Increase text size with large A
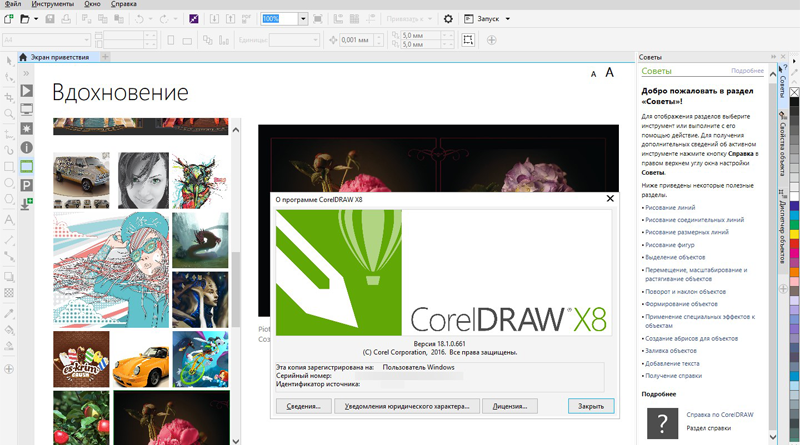This screenshot has width=800, height=445. click(x=609, y=73)
